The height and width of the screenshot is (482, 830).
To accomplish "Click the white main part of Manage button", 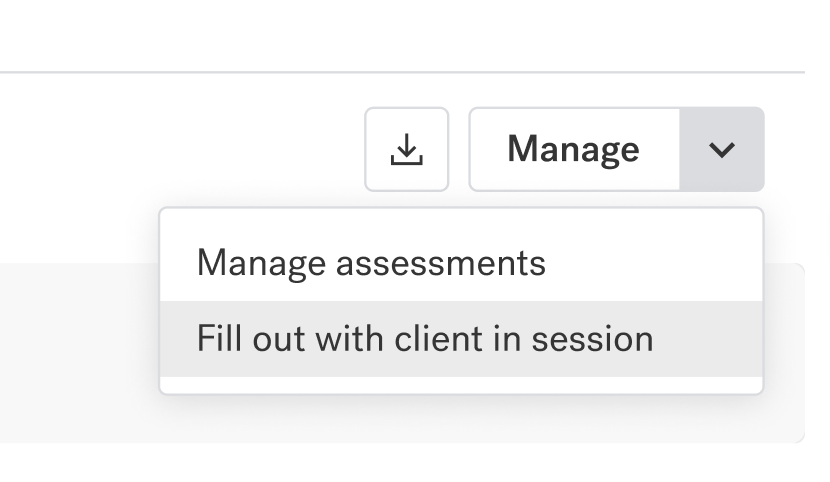I will 574,149.
